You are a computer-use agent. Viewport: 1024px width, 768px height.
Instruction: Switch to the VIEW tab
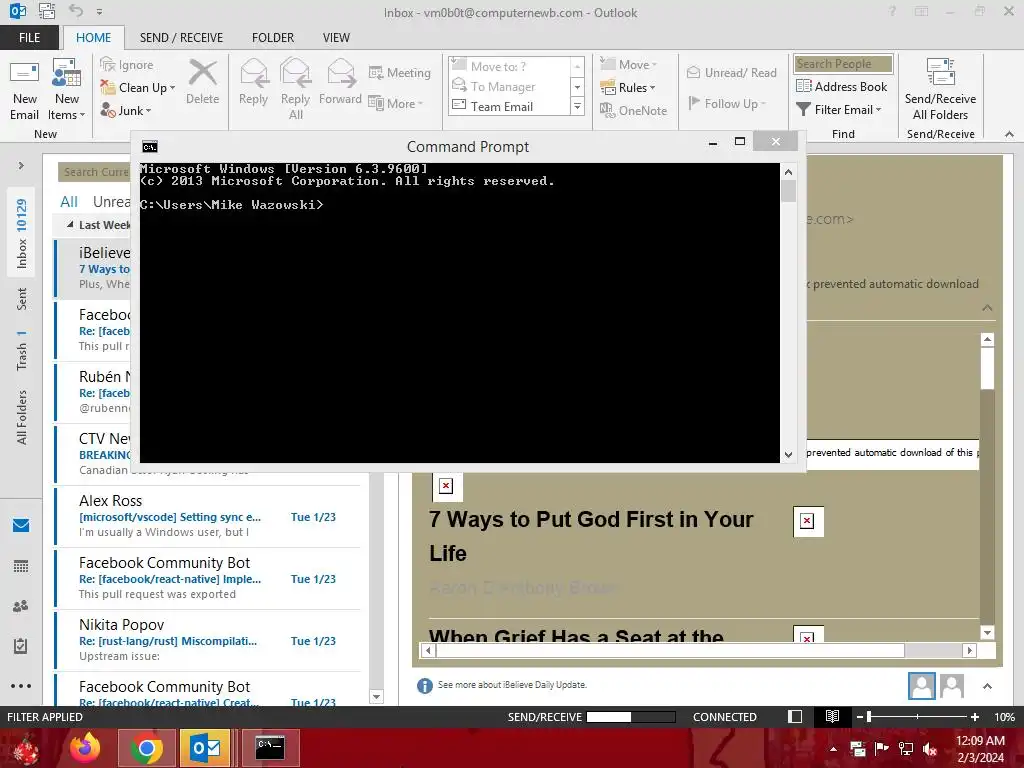point(336,37)
